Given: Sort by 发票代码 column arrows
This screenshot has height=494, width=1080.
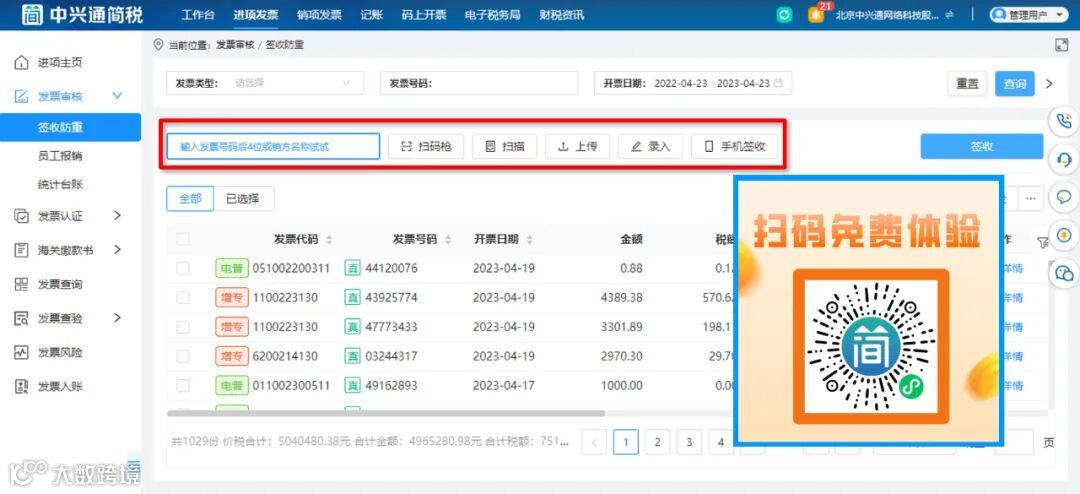Looking at the screenshot, I should click(329, 240).
